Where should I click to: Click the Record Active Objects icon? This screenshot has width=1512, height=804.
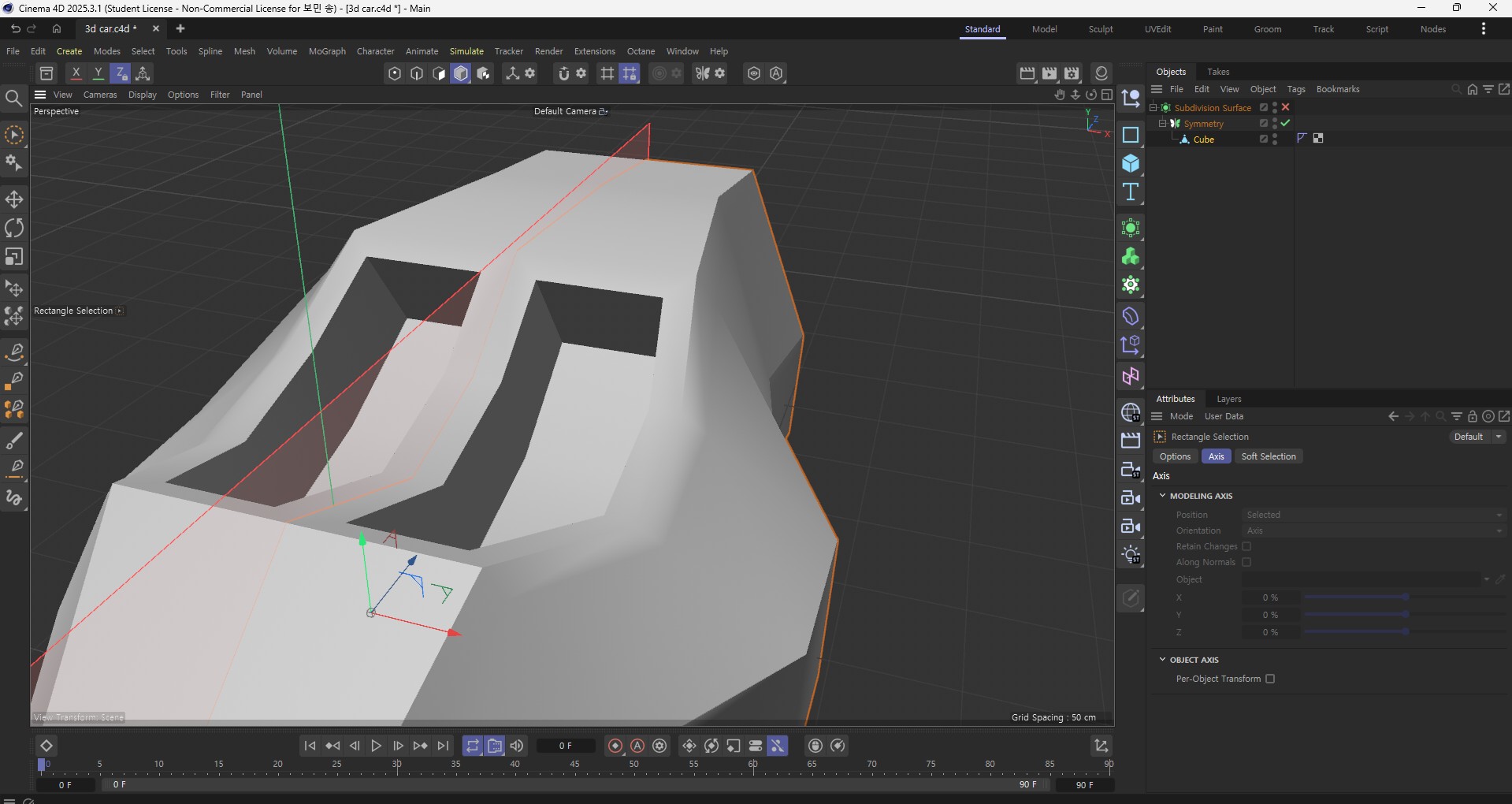615,746
